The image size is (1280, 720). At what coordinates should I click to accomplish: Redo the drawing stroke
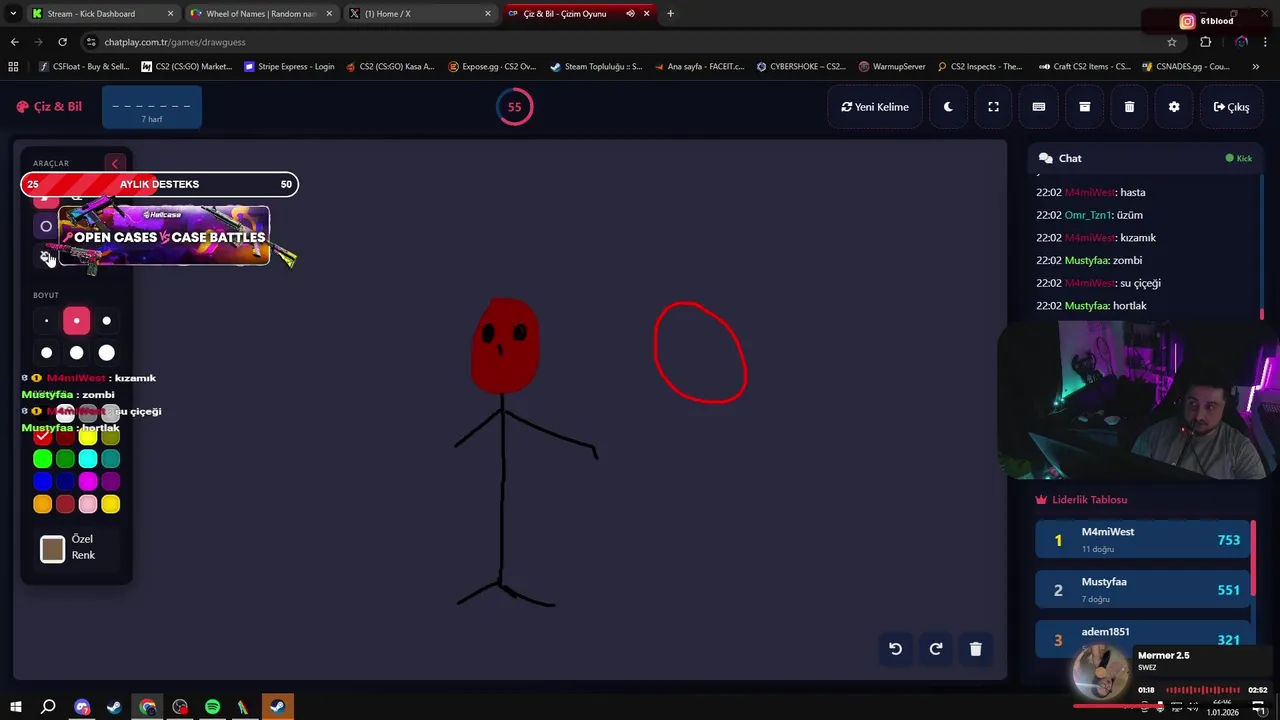935,649
